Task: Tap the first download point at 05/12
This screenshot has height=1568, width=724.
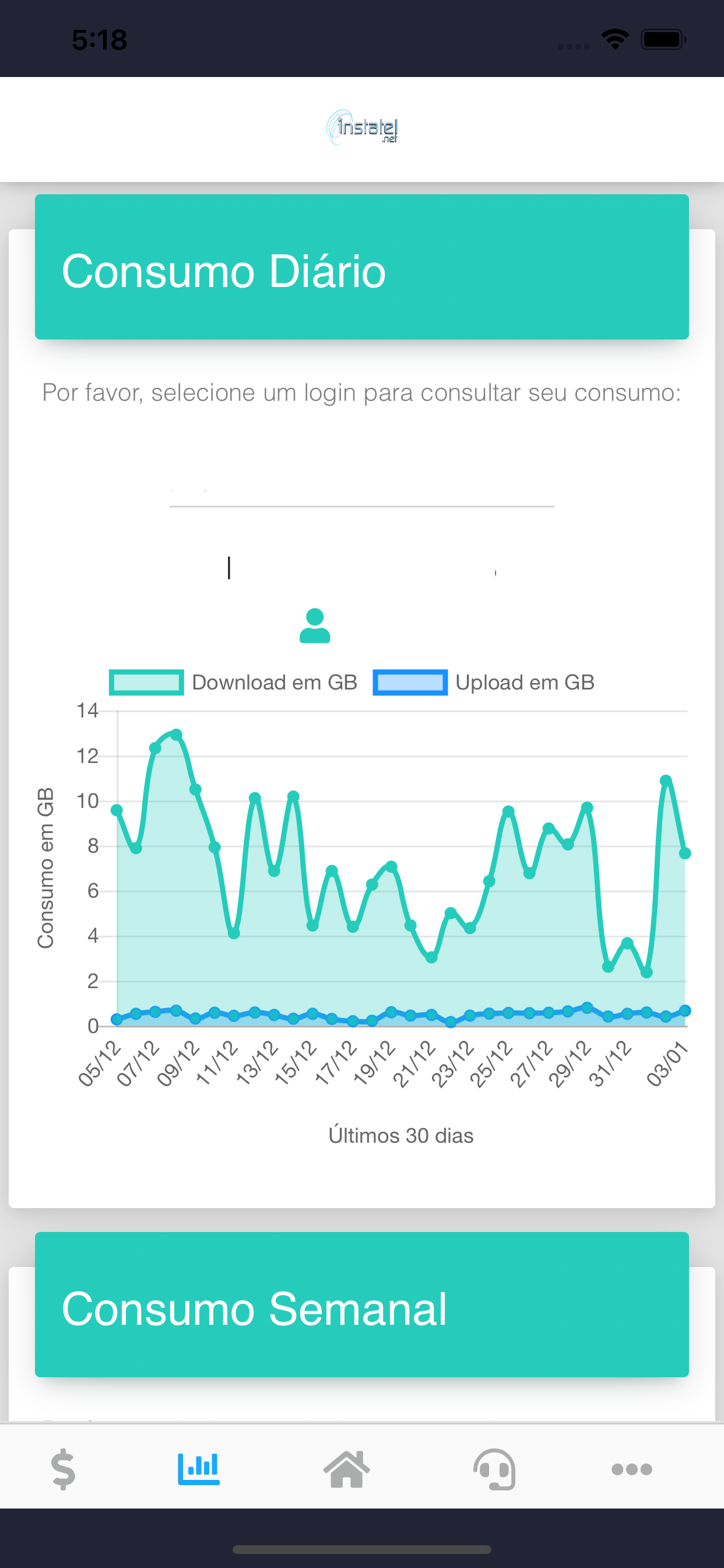Action: [x=117, y=810]
